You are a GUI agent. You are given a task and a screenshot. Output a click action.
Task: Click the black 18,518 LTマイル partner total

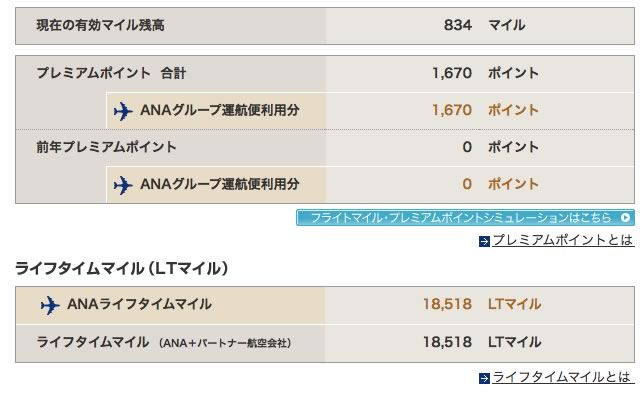pyautogui.click(x=482, y=342)
